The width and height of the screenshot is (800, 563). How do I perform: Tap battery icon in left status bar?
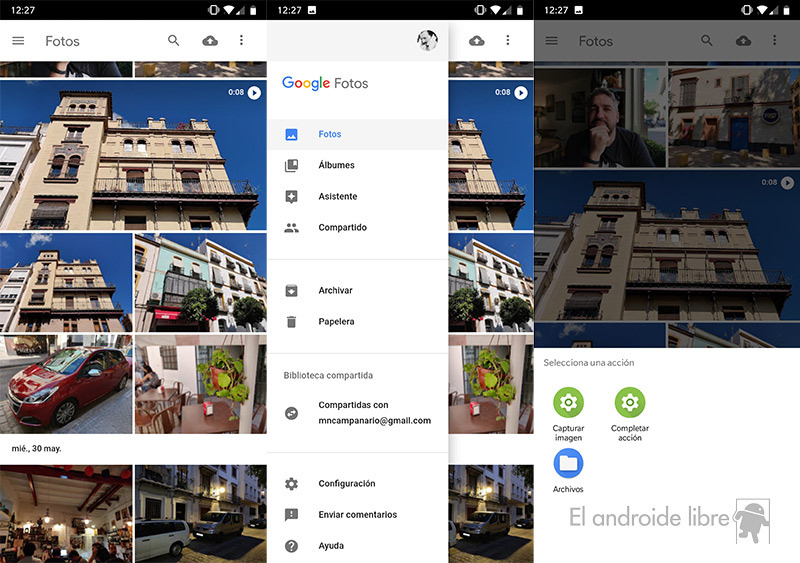253,10
